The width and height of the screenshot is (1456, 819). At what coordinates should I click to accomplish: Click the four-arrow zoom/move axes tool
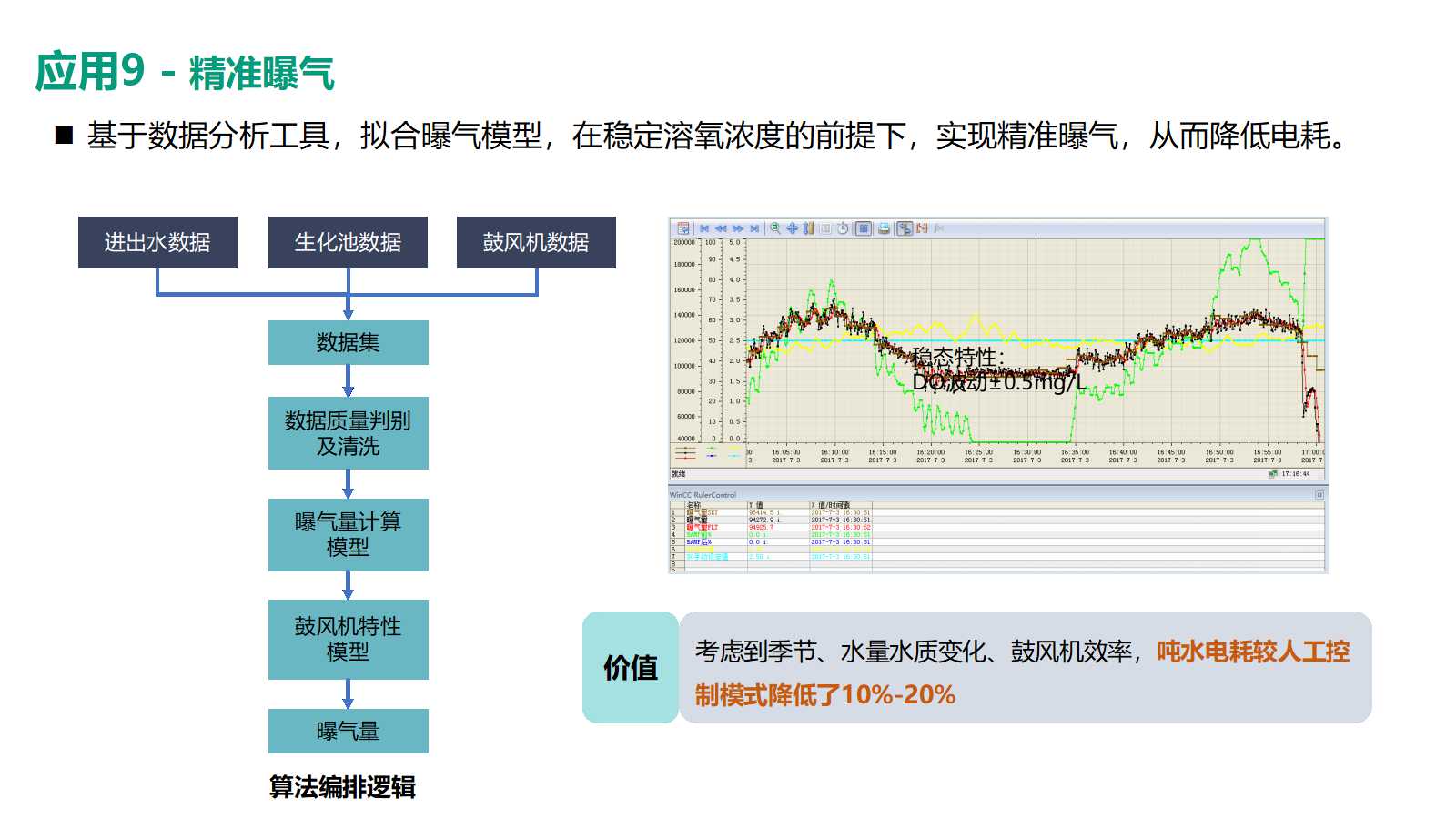[x=792, y=228]
